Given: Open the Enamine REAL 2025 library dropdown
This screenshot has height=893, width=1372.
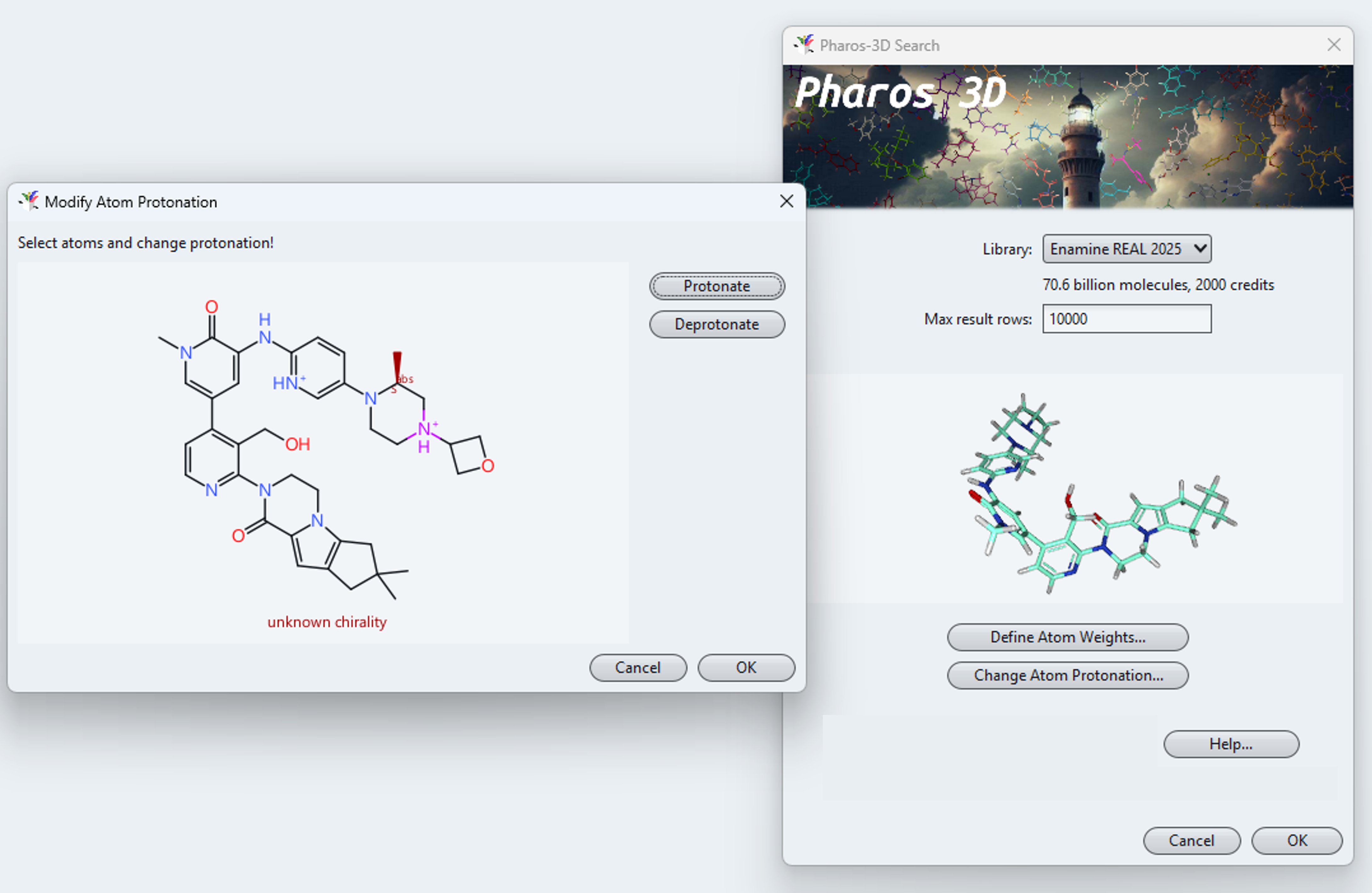Looking at the screenshot, I should [x=1127, y=249].
